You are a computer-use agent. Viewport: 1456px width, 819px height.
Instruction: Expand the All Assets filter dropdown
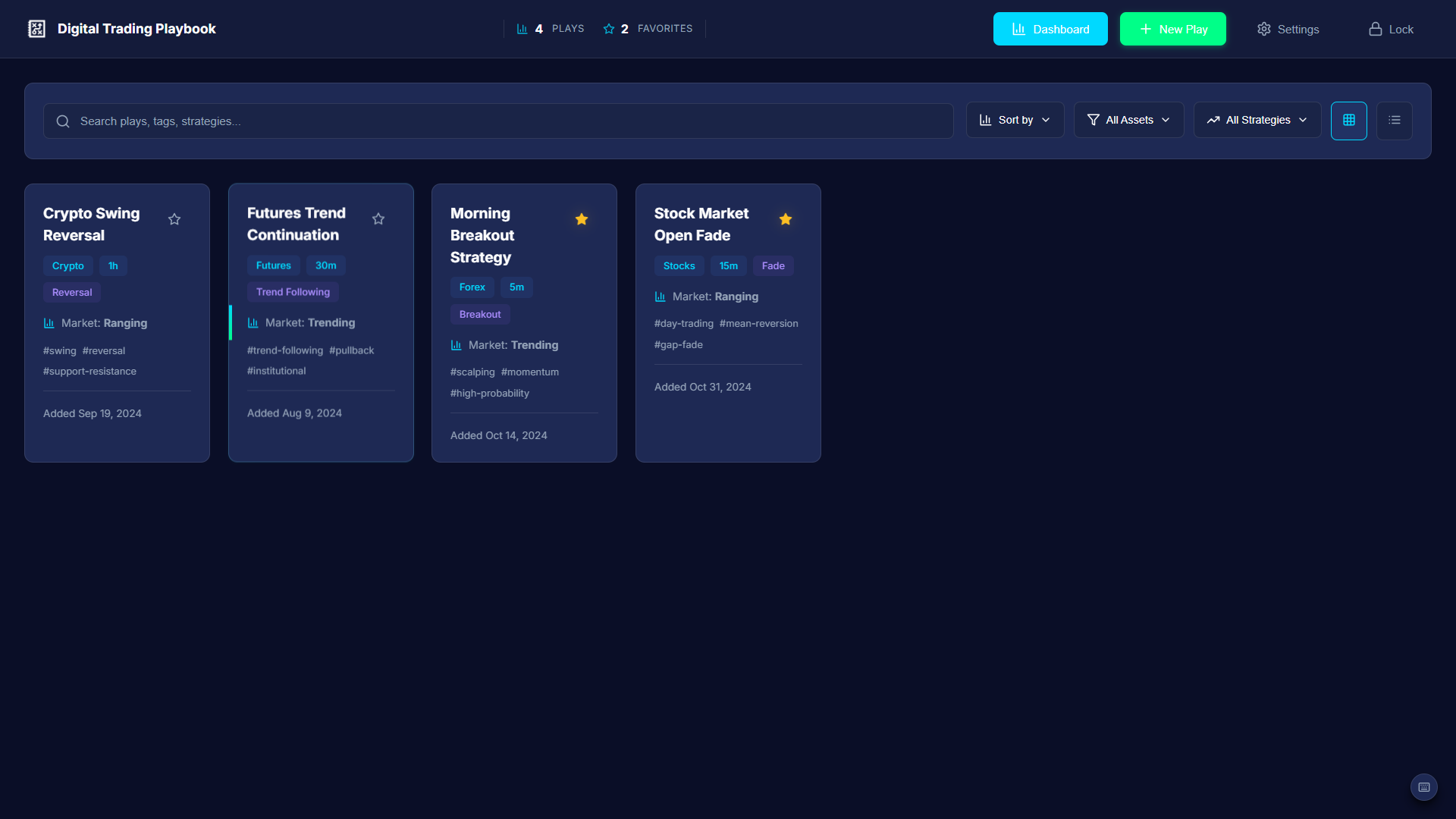[x=1128, y=120]
